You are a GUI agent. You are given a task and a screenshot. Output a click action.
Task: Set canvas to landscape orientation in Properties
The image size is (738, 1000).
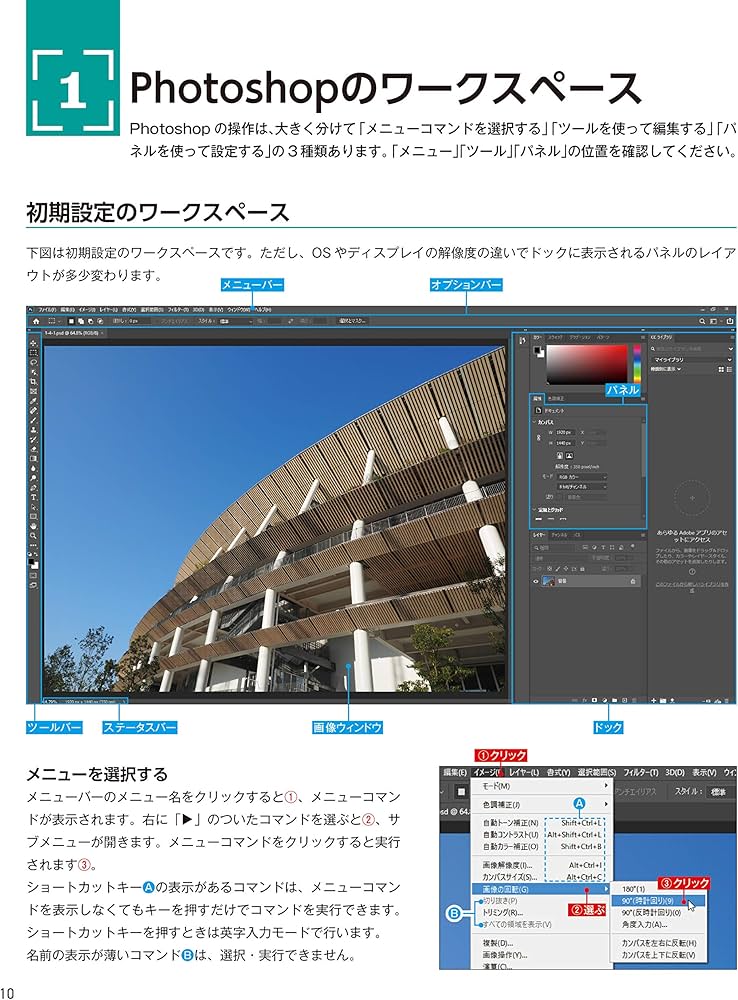570,455
